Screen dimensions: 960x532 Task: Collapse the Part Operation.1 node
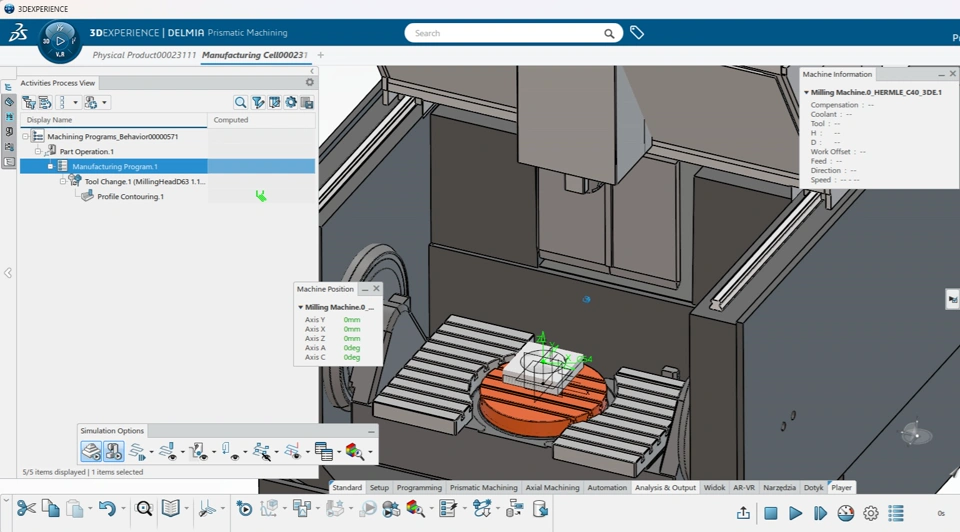pos(38,151)
